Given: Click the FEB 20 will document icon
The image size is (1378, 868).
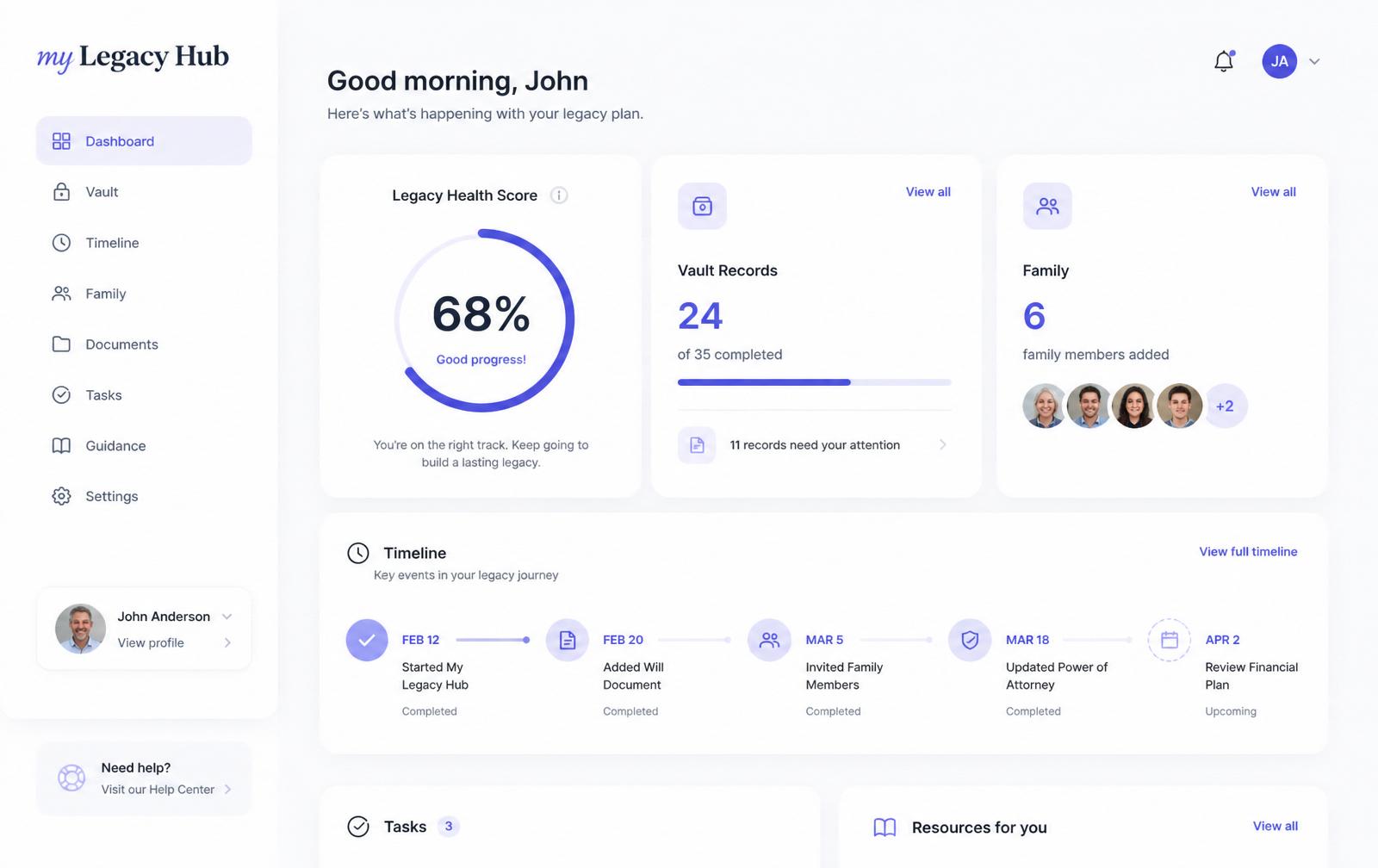Looking at the screenshot, I should (568, 640).
